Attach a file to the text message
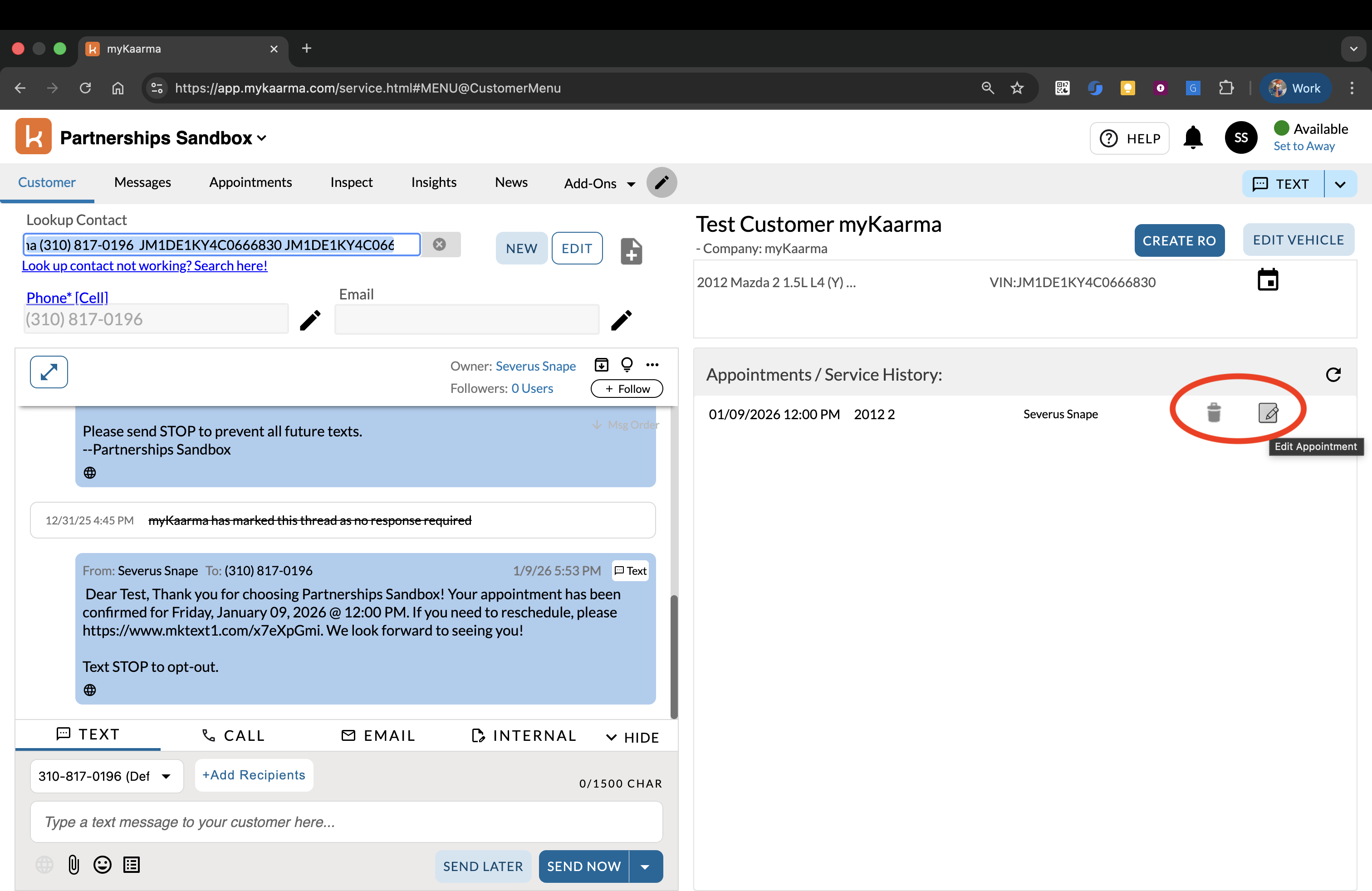Viewport: 1372px width, 891px height. pyautogui.click(x=73, y=865)
